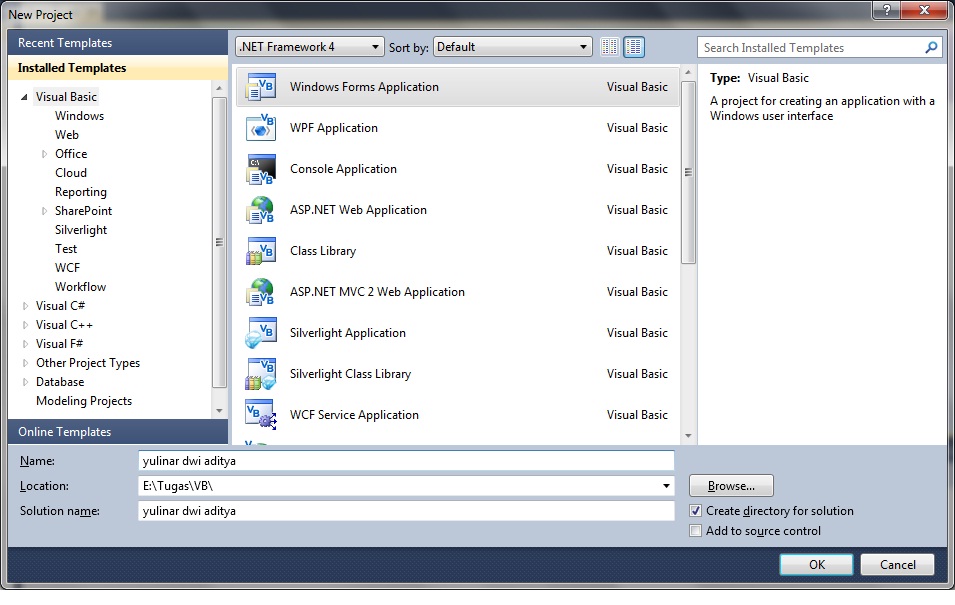
Task: Select the Silverlight category
Action: click(x=80, y=230)
